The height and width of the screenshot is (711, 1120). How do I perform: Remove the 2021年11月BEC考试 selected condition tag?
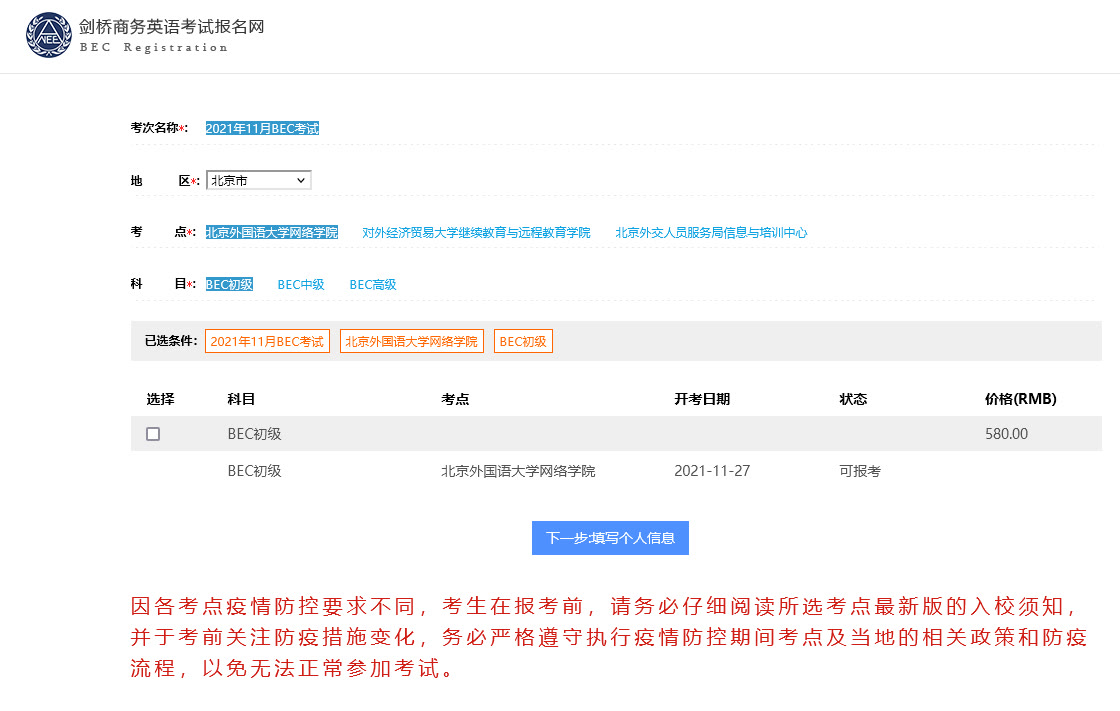(267, 340)
